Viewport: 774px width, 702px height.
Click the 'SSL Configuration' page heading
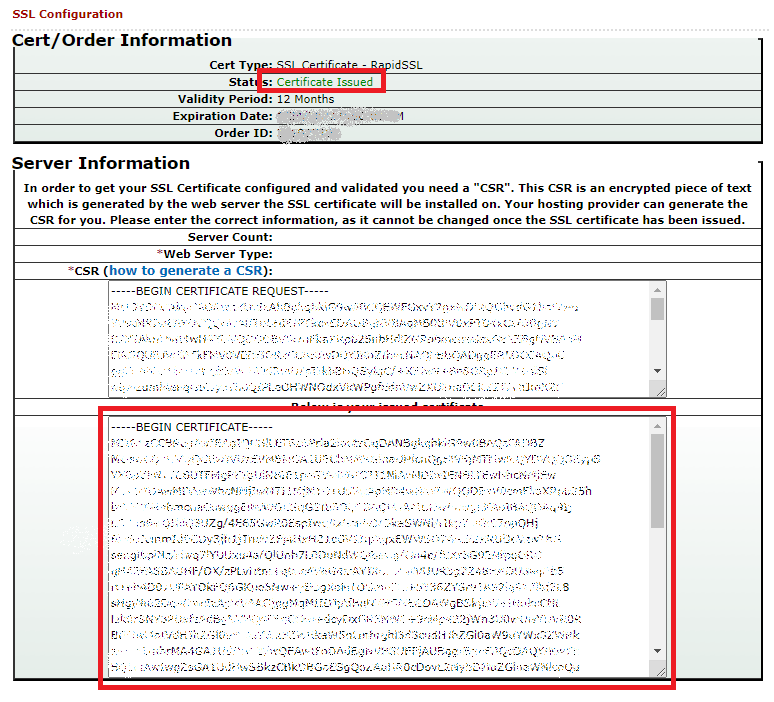67,14
